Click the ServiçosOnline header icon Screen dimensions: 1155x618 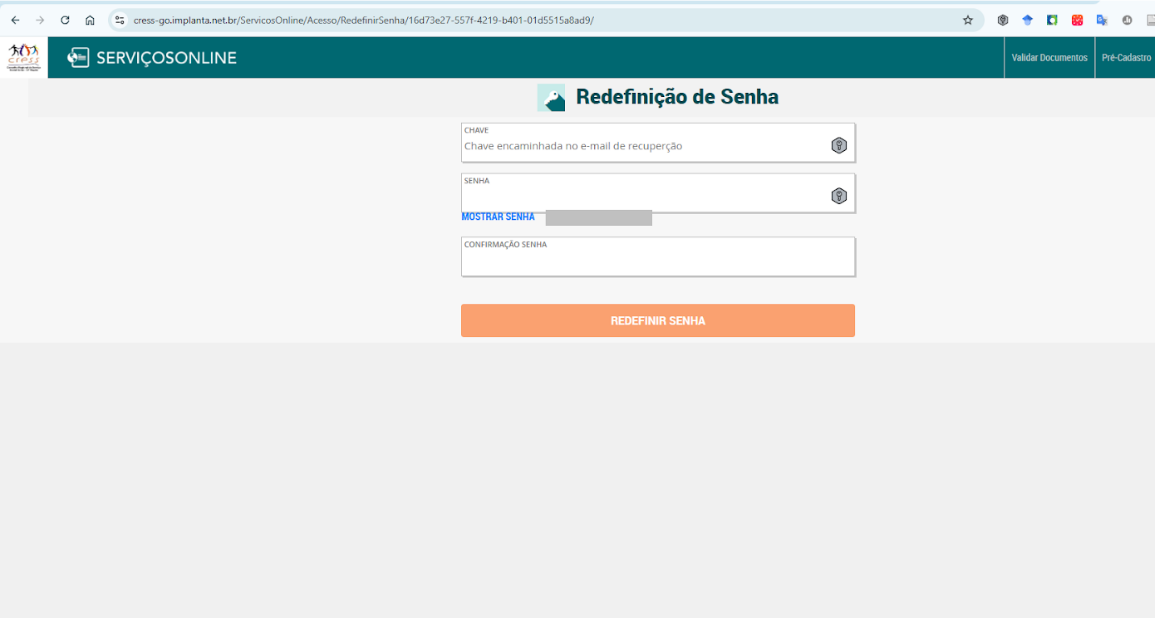point(78,57)
